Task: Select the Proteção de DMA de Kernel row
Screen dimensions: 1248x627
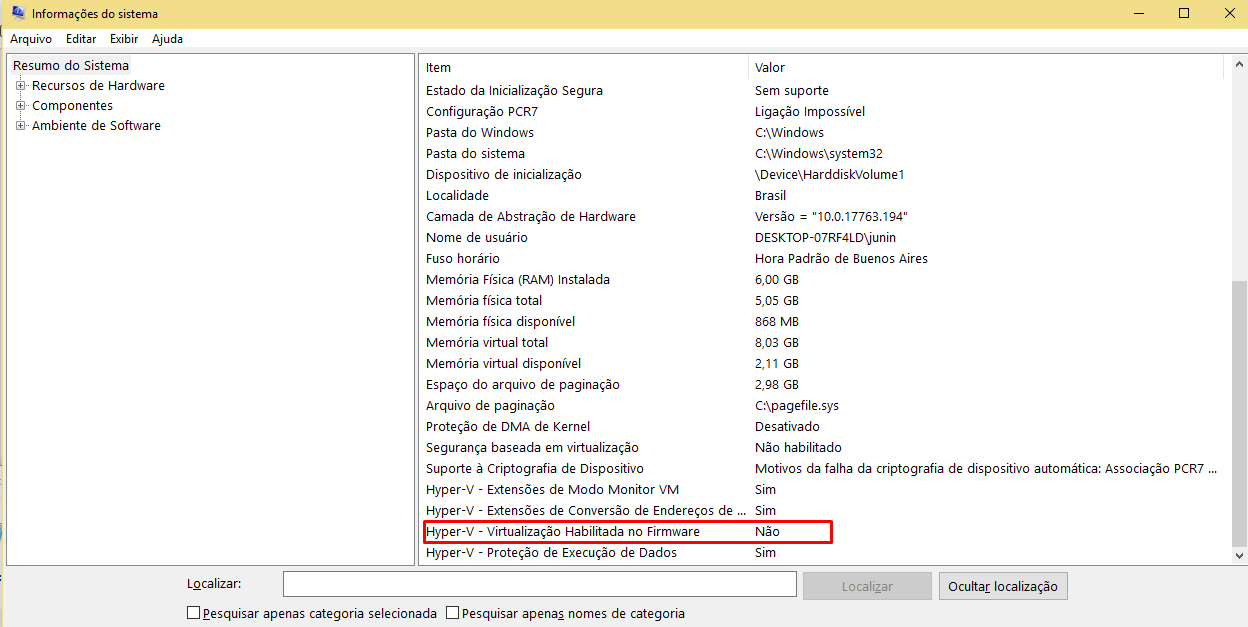Action: click(x=821, y=427)
